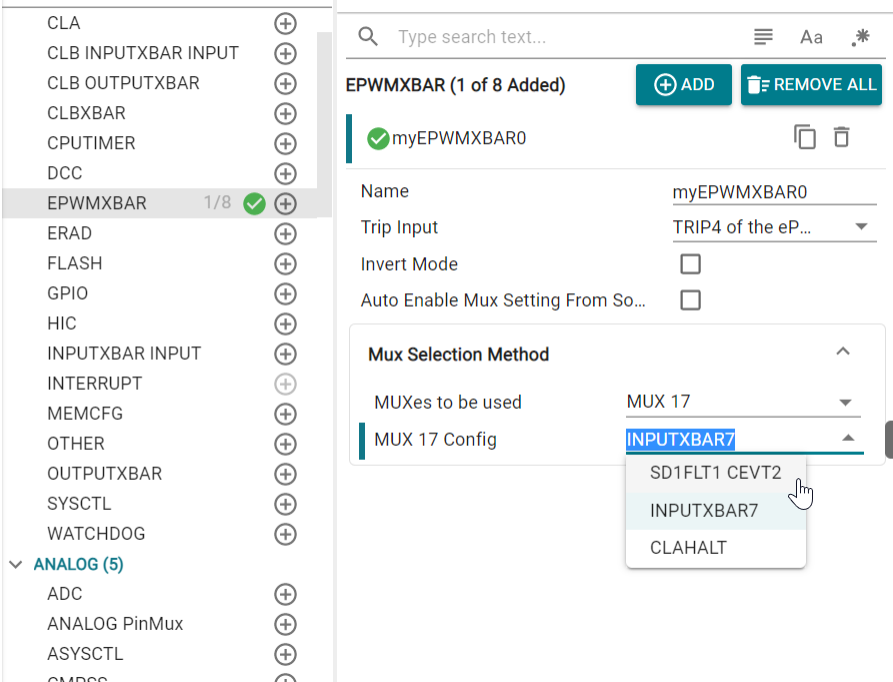Click the wildcard asterisk search icon
Viewport: 893px width, 682px height.
tap(860, 36)
